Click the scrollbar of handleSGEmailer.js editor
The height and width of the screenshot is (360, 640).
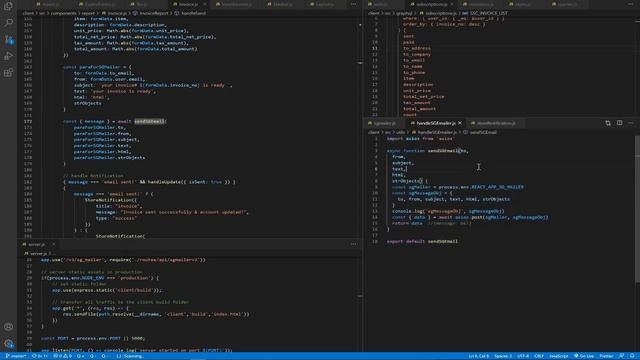[x=637, y=208]
